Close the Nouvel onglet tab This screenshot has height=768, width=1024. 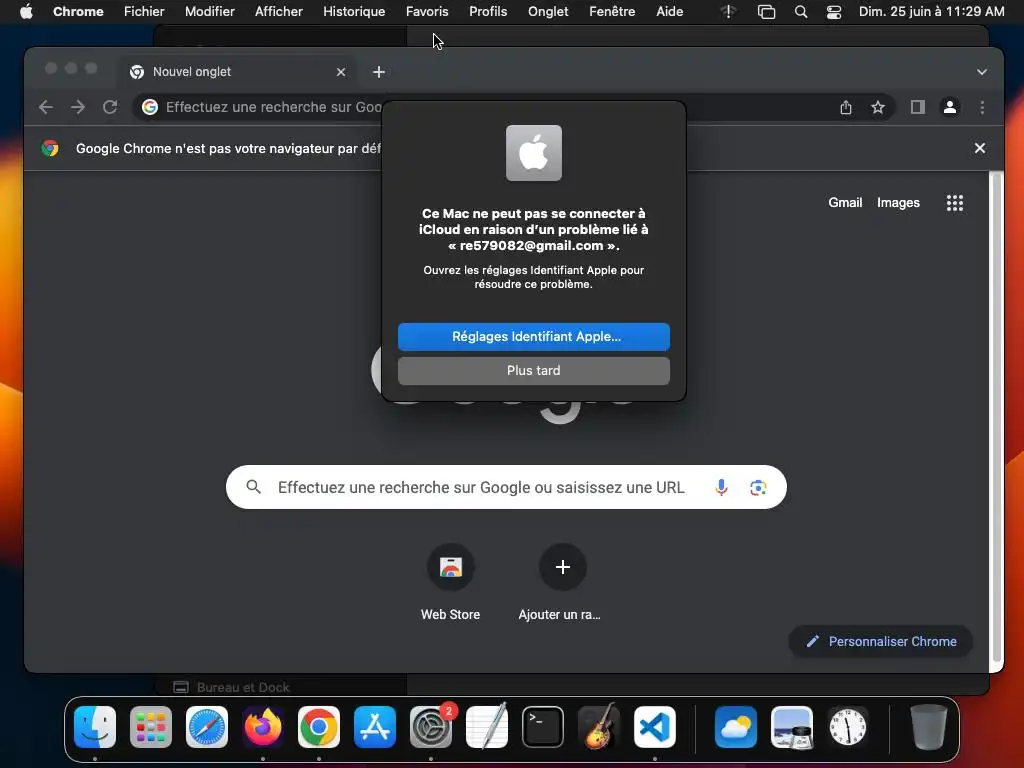[341, 72]
